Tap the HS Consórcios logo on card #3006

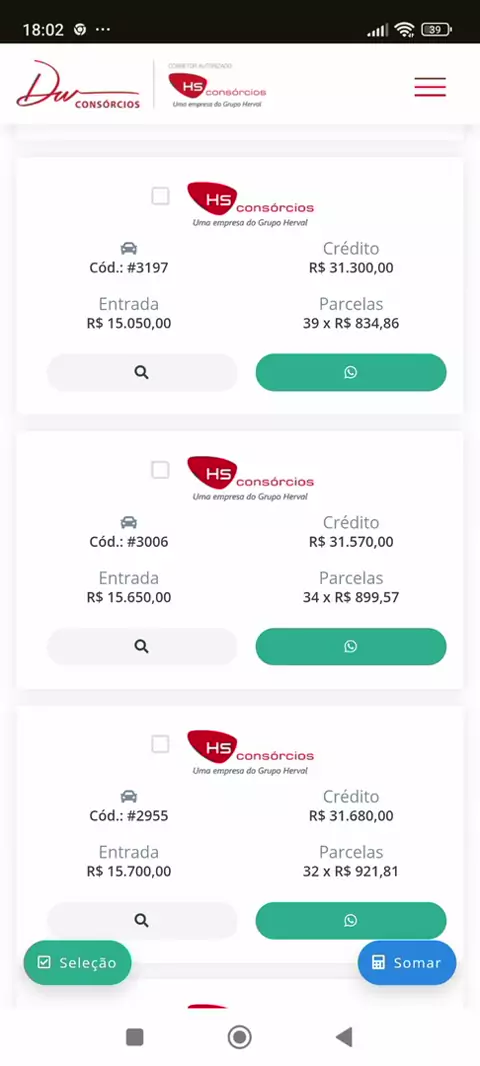(x=250, y=479)
